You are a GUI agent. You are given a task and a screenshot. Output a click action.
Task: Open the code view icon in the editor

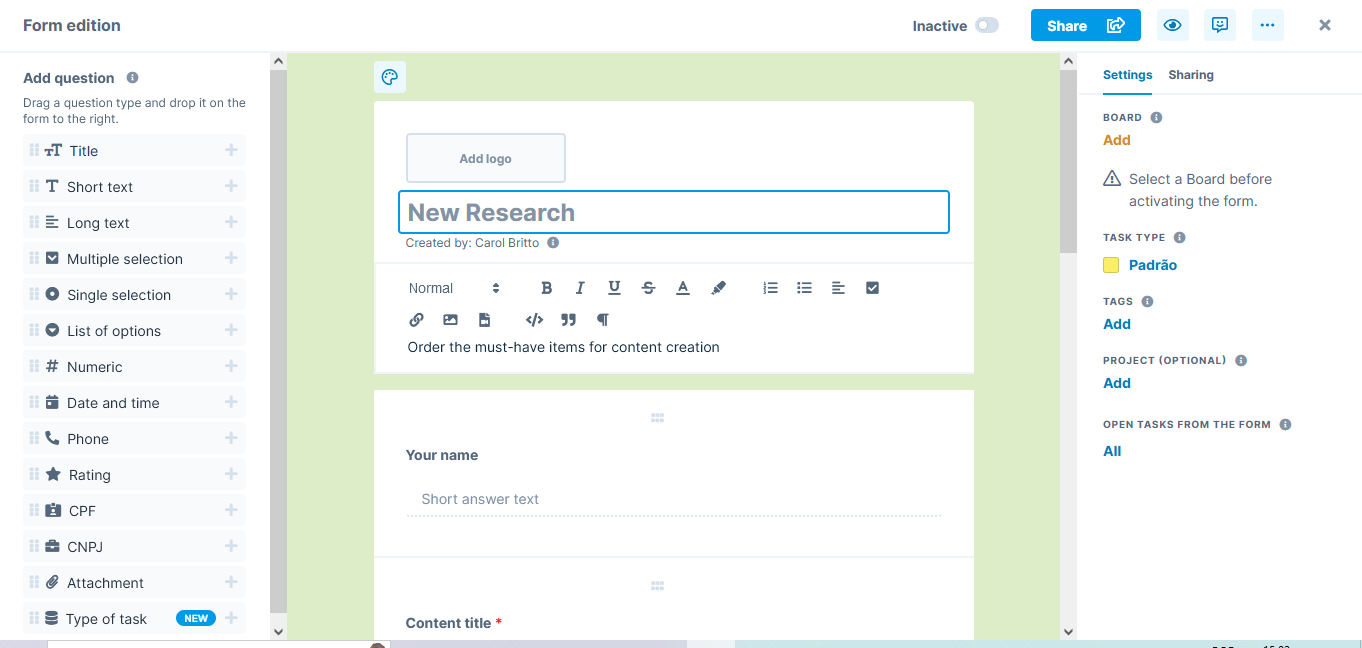534,320
